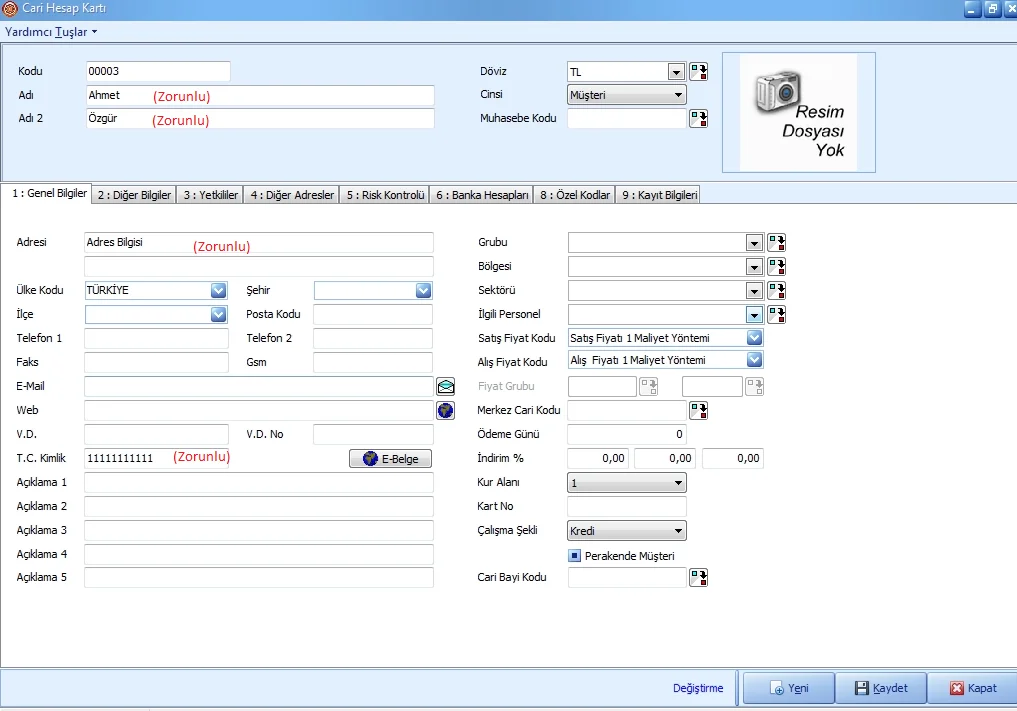
Task: Click the Merkez Cari Kodu lookup icon
Action: pyautogui.click(x=698, y=410)
